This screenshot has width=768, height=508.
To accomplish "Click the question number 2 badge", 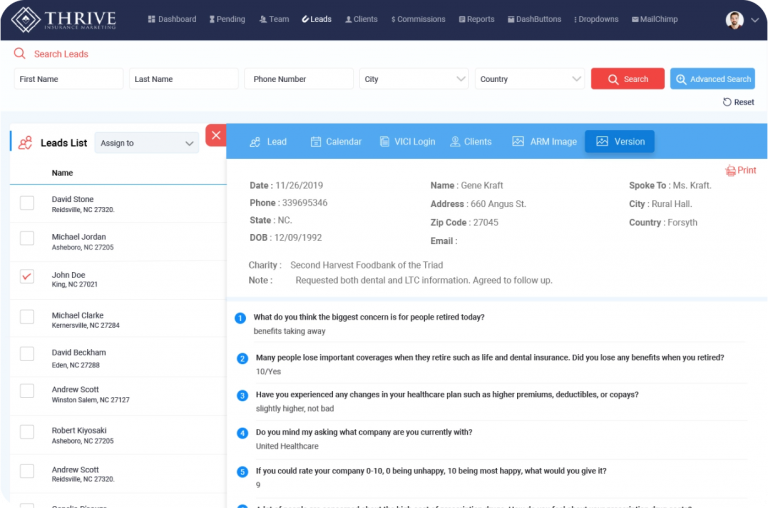I will [x=242, y=359].
